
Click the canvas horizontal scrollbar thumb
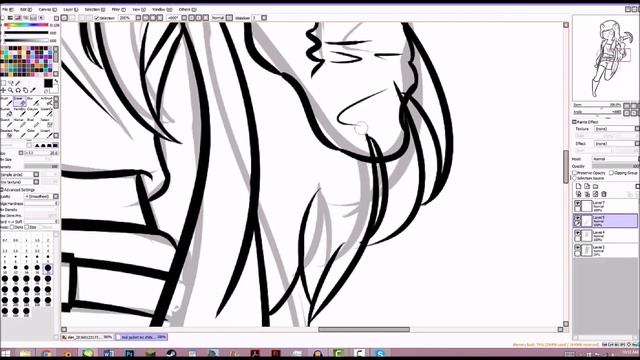(x=364, y=329)
